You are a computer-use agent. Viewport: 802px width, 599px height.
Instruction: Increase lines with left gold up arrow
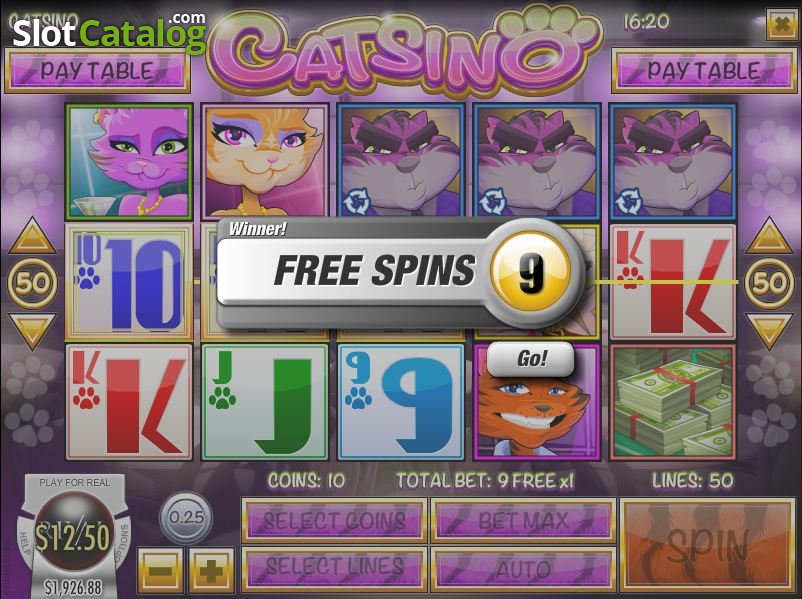tap(32, 236)
